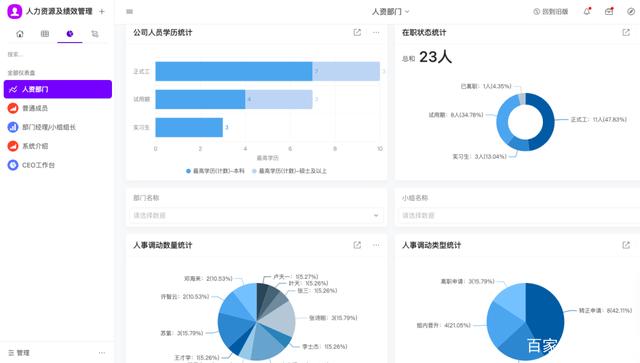Open the 人资部门 title dropdown

pos(390,11)
